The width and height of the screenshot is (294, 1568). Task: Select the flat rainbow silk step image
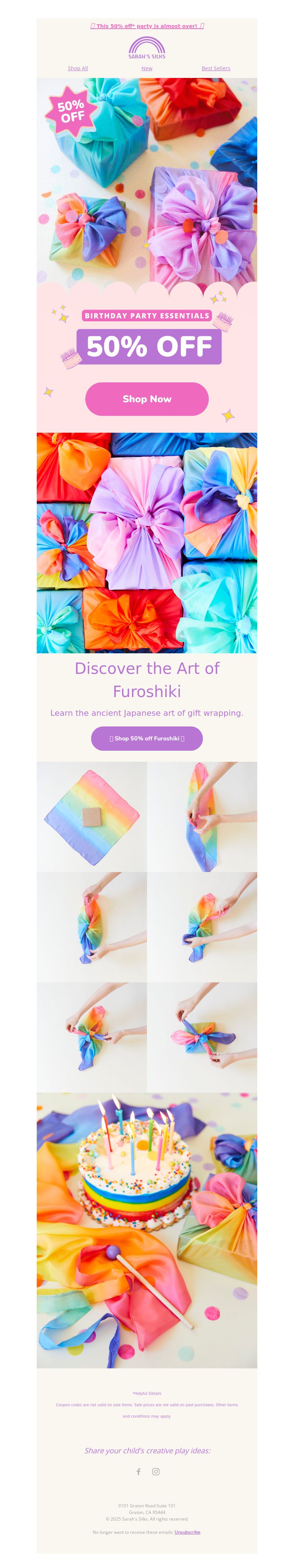point(91,816)
